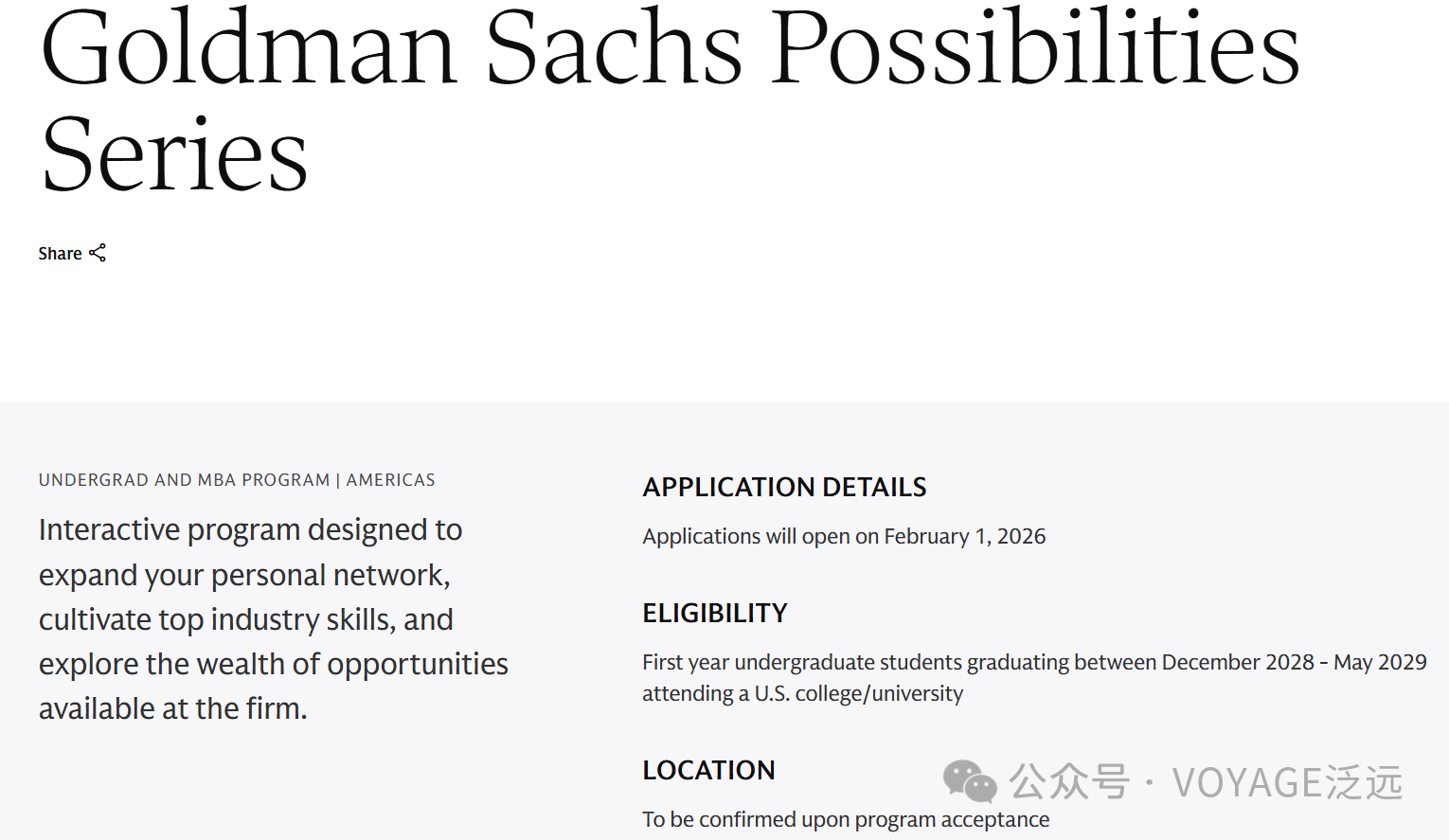
Task: Click the 公众号 watermark label
Action: [1068, 782]
